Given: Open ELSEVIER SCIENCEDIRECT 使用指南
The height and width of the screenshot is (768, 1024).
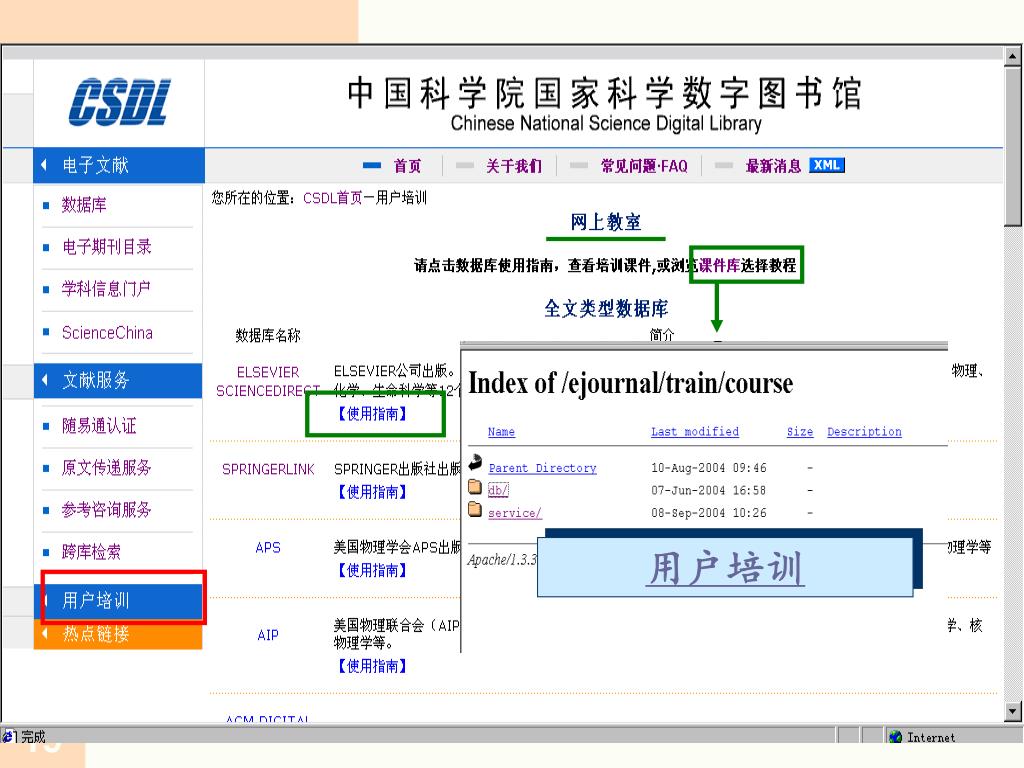Looking at the screenshot, I should click(372, 413).
